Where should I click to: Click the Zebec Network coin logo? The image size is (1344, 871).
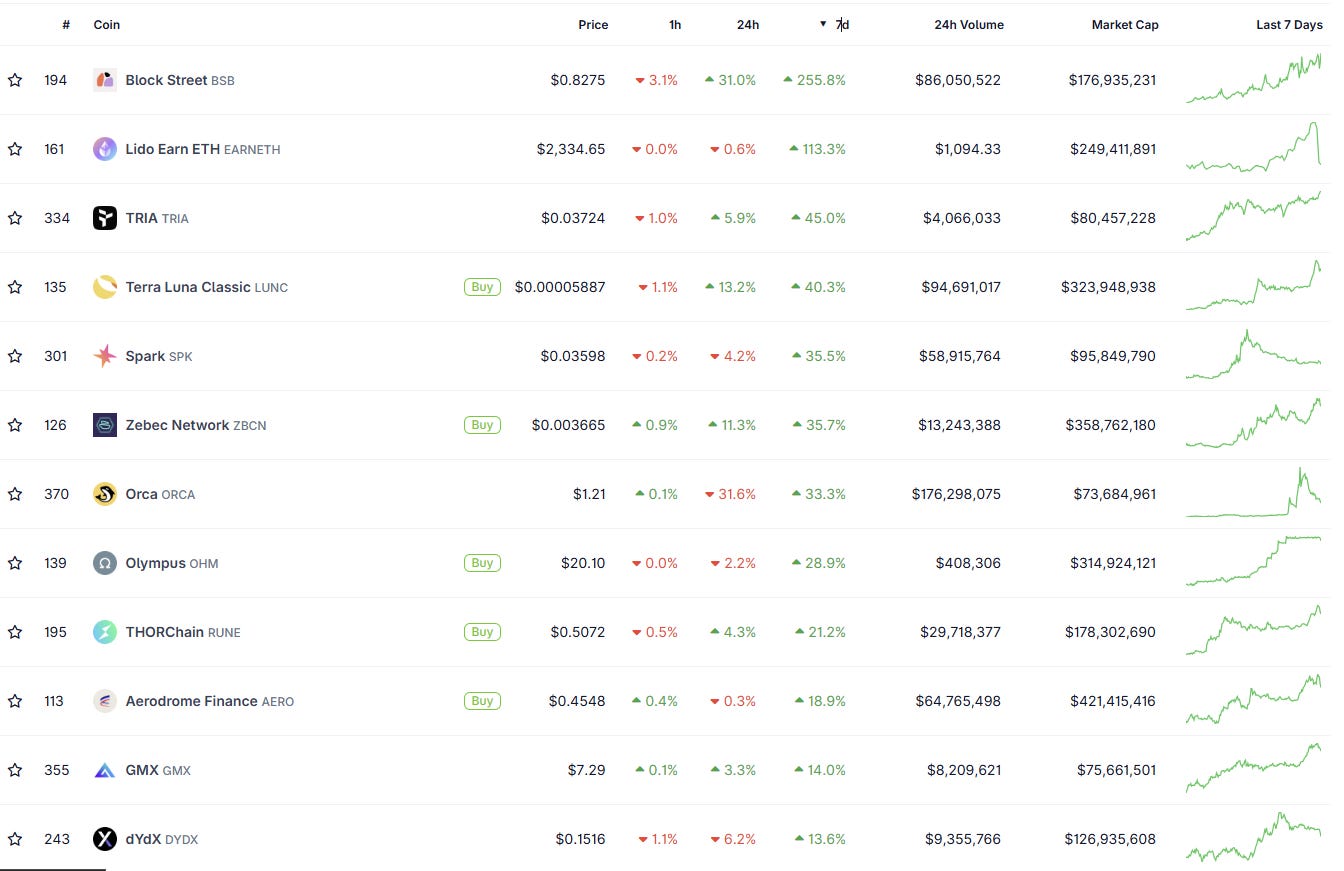click(x=105, y=425)
